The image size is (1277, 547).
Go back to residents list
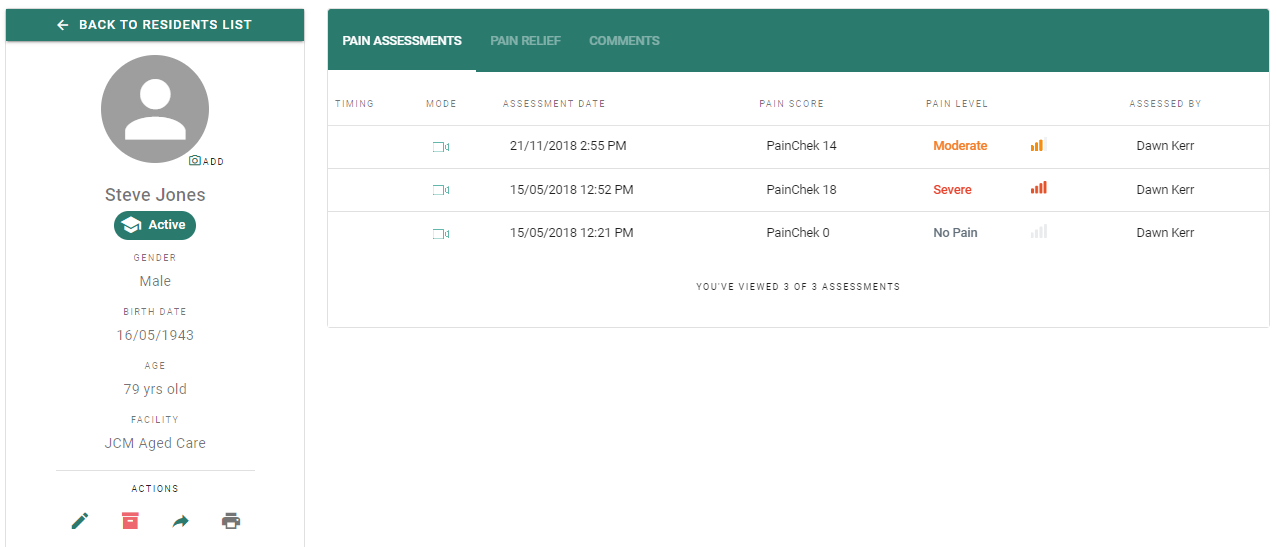point(155,25)
